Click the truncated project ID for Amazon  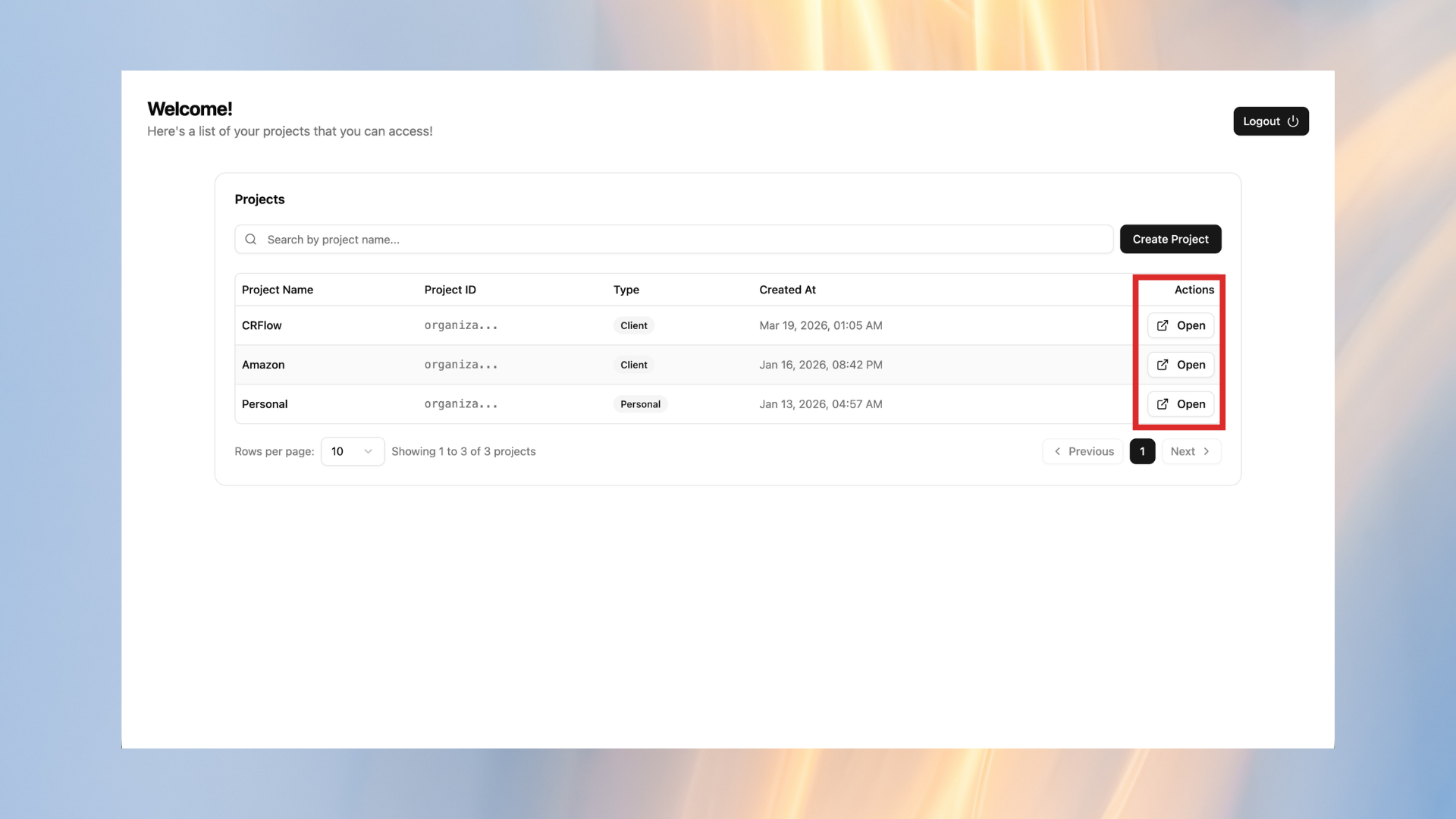(x=461, y=365)
